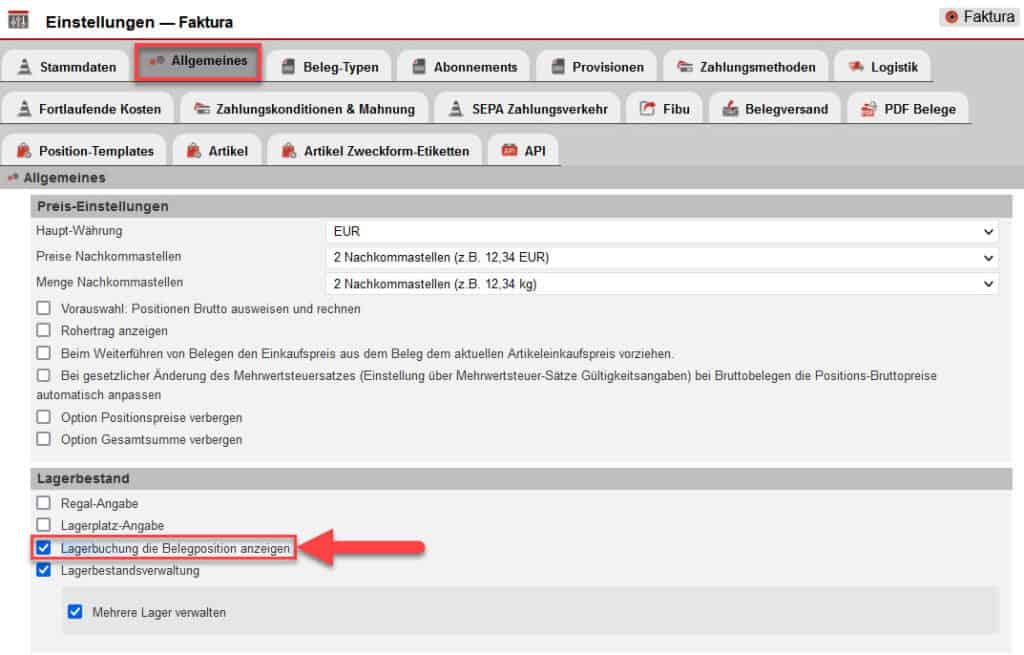Viewport: 1024px width, 655px height.
Task: Check the Regal-Angabe option
Action: tap(44, 503)
